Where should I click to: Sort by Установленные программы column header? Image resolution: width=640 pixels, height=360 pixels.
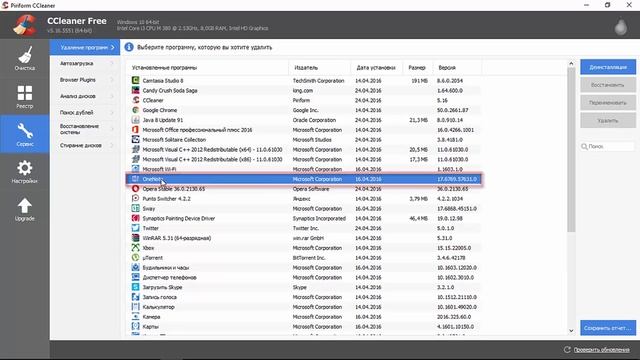(x=207, y=67)
